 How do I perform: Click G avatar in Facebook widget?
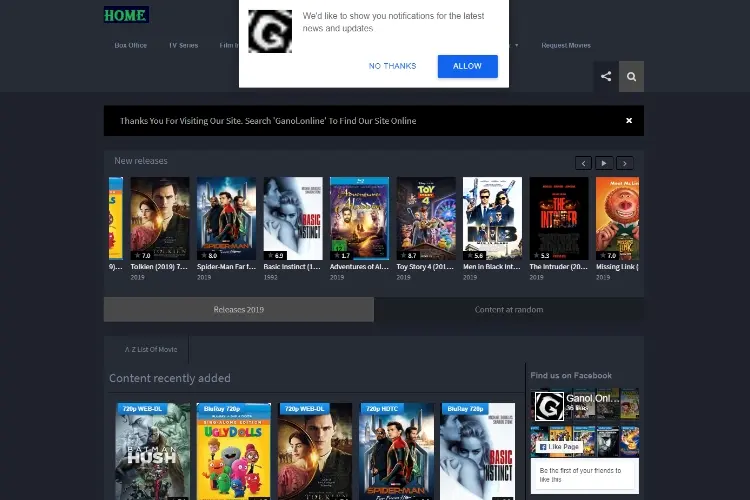(x=549, y=406)
